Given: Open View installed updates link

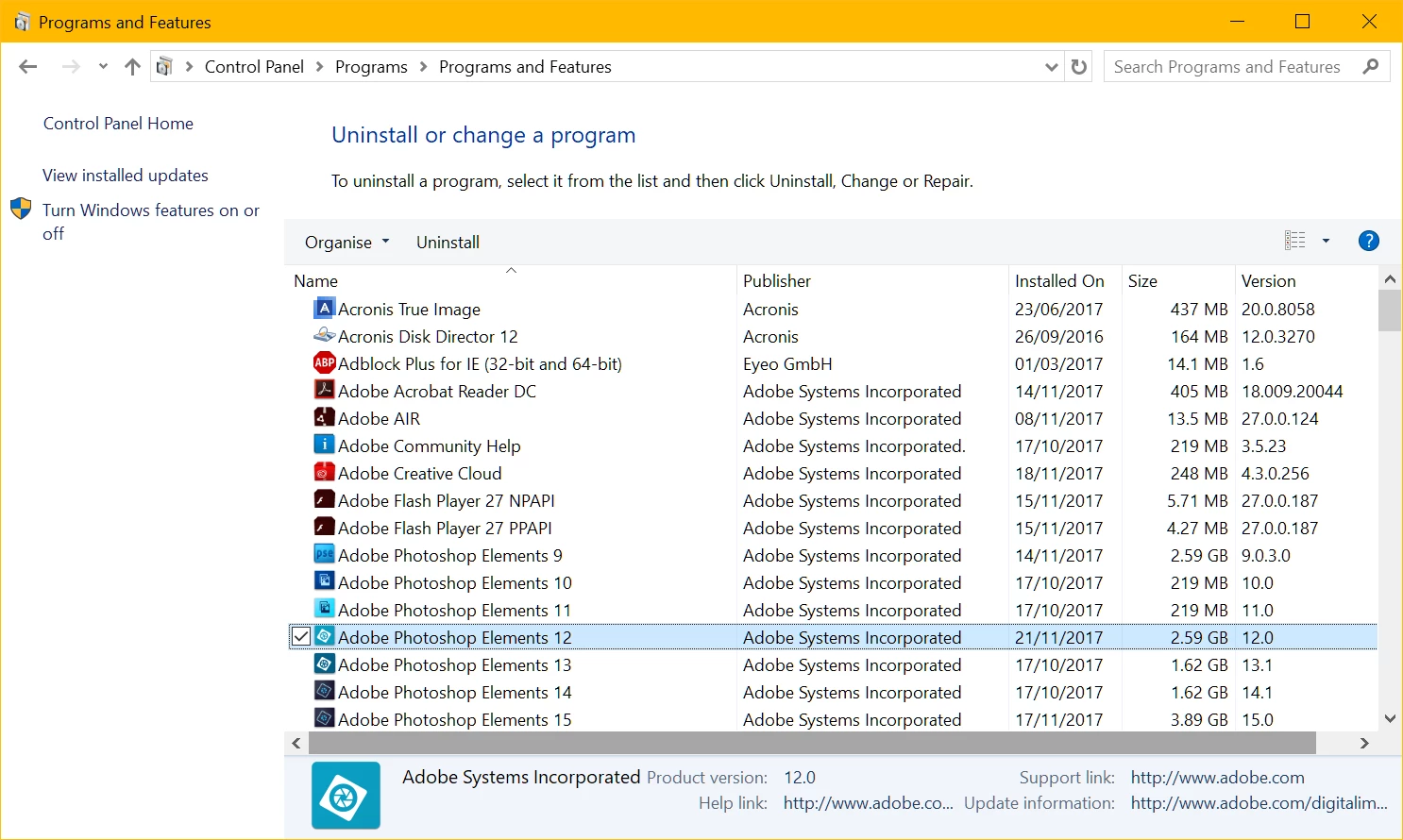Looking at the screenshot, I should click(126, 176).
